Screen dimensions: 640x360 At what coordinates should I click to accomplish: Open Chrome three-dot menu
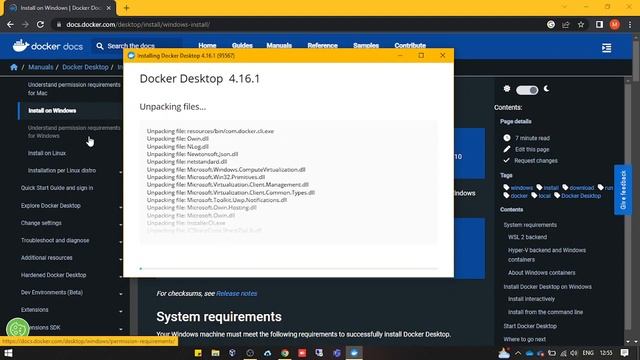(x=630, y=24)
